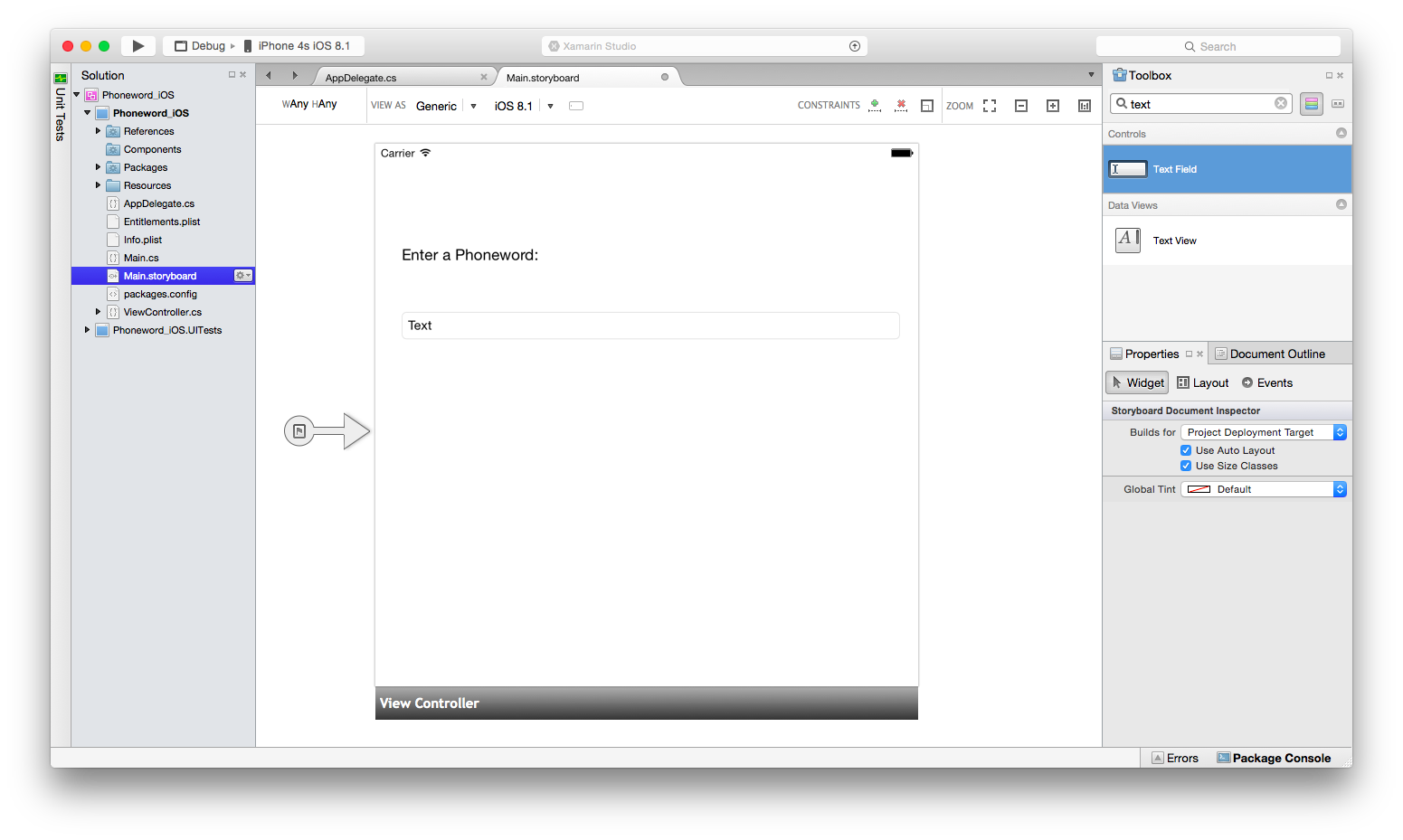1403x840 pixels.
Task: Click the zoom to fit icon
Action: click(x=990, y=106)
